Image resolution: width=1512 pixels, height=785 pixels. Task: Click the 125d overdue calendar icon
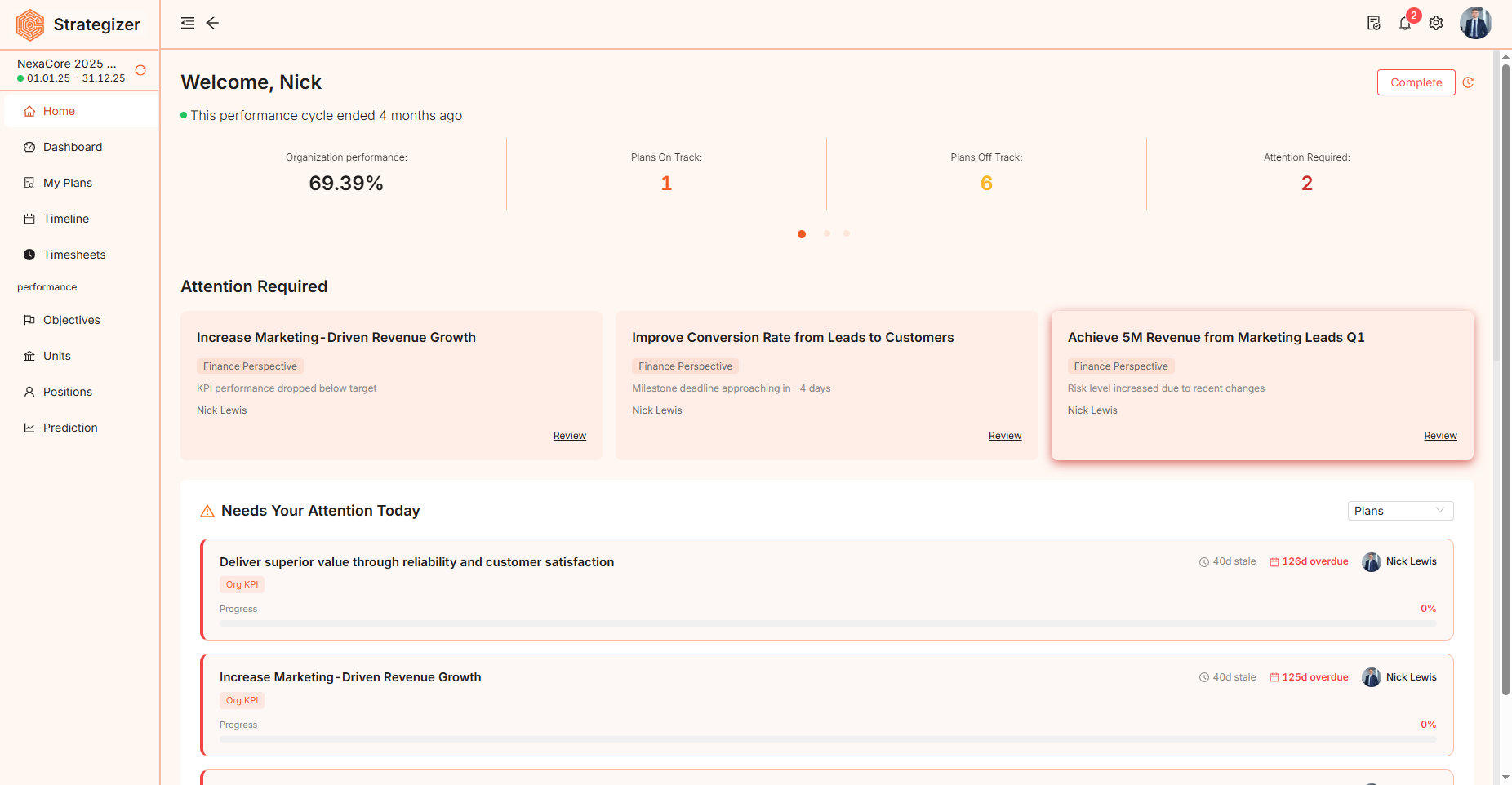coord(1274,677)
